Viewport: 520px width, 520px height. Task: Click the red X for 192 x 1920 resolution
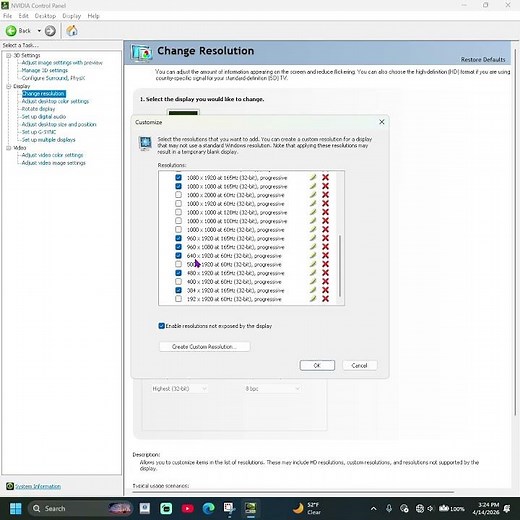(x=325, y=299)
